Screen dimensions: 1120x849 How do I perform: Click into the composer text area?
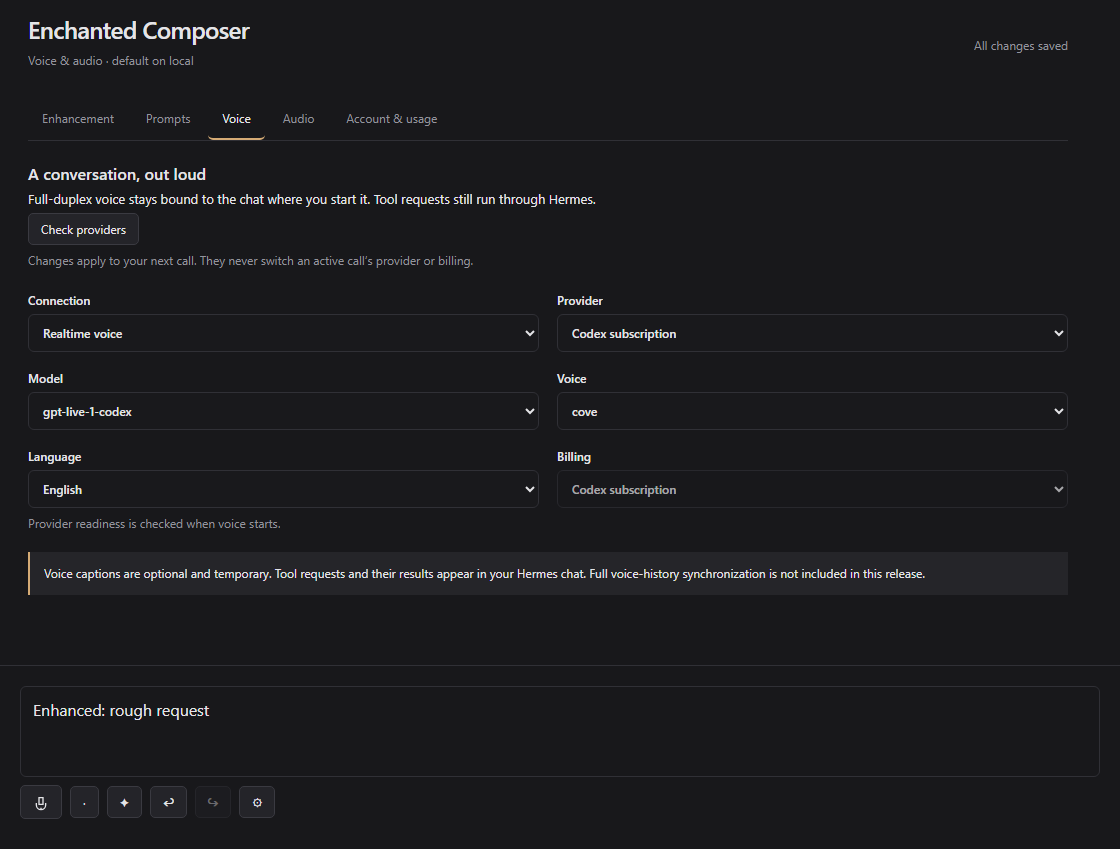pyautogui.click(x=559, y=731)
